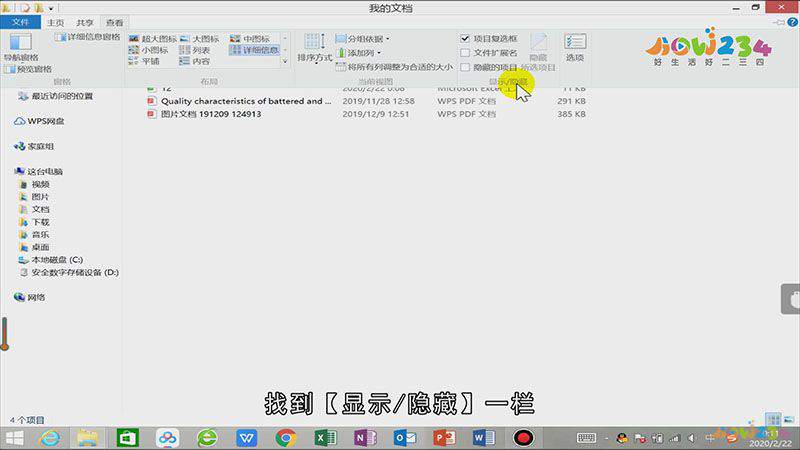
Task: Expand the layout gallery more arrow
Action: pyautogui.click(x=285, y=61)
